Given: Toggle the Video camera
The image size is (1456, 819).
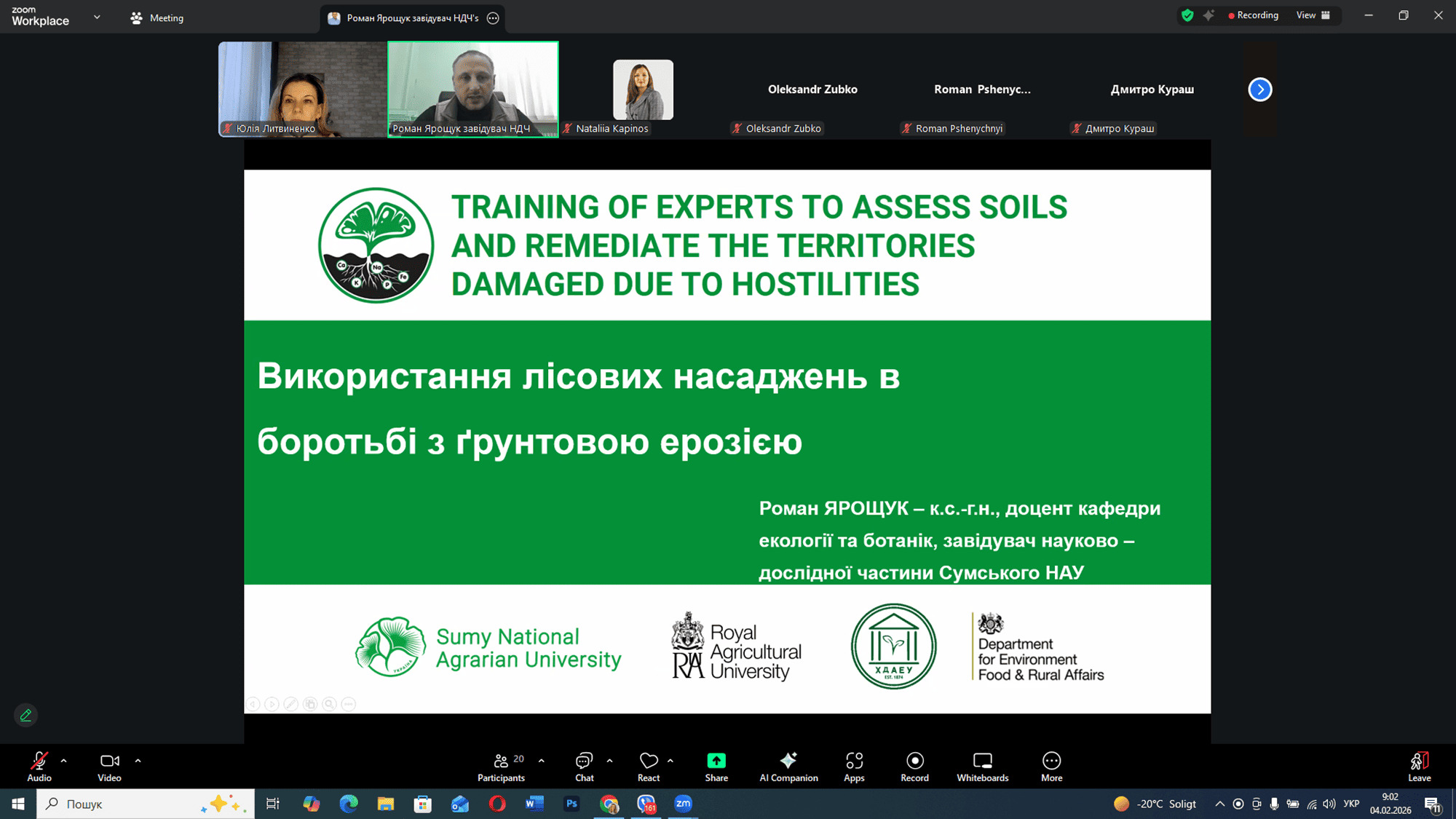Looking at the screenshot, I should (x=109, y=761).
